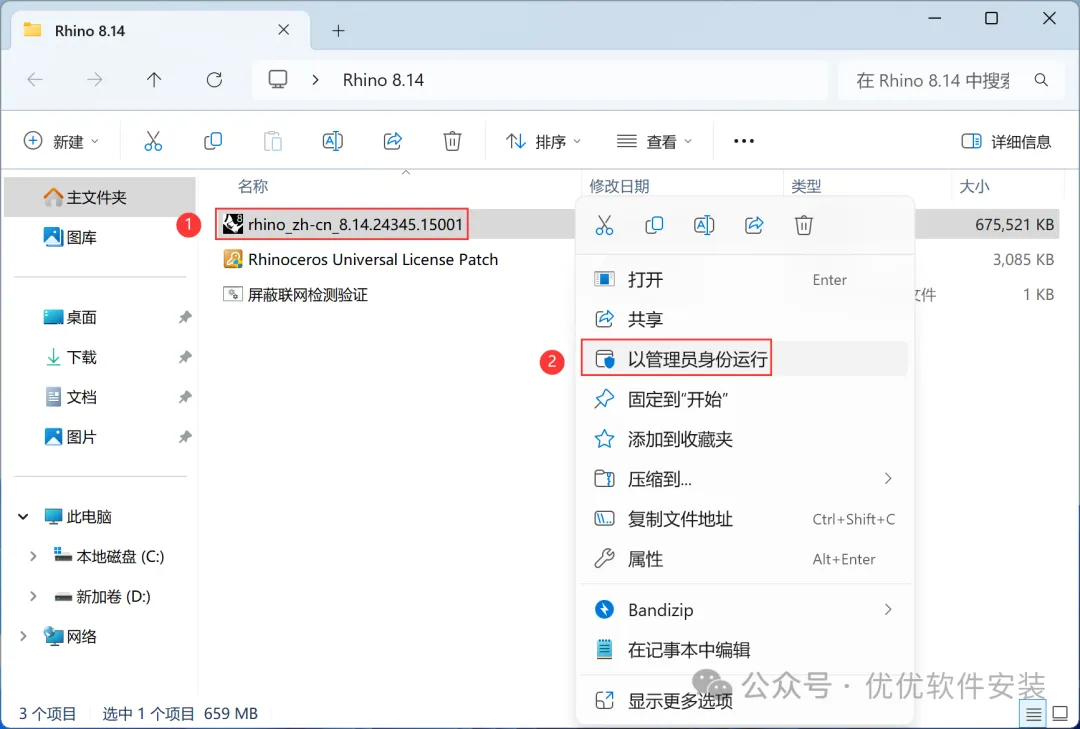Click the cut scissors icon in the context menu
The image size is (1080, 729).
tap(604, 225)
